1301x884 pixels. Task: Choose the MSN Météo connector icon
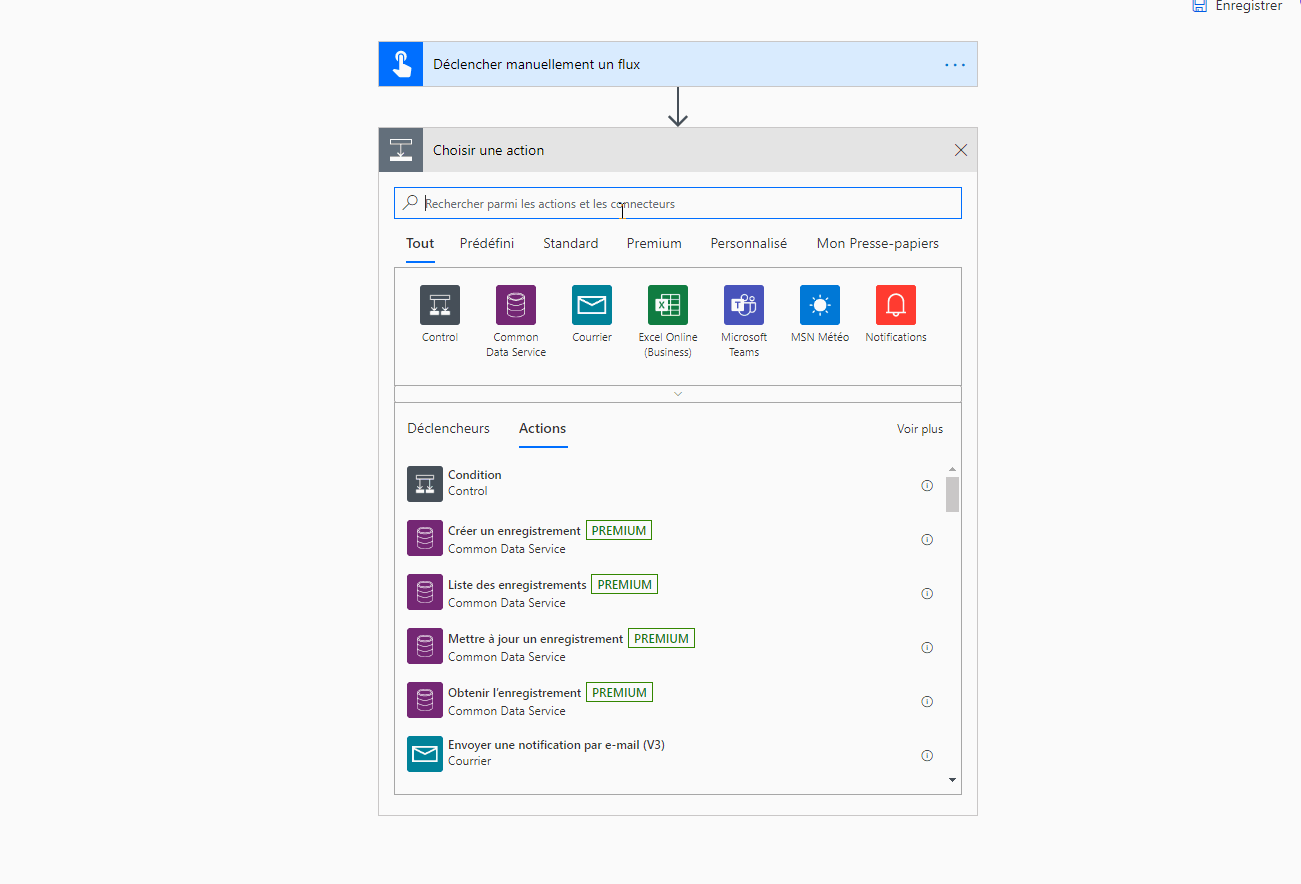820,305
